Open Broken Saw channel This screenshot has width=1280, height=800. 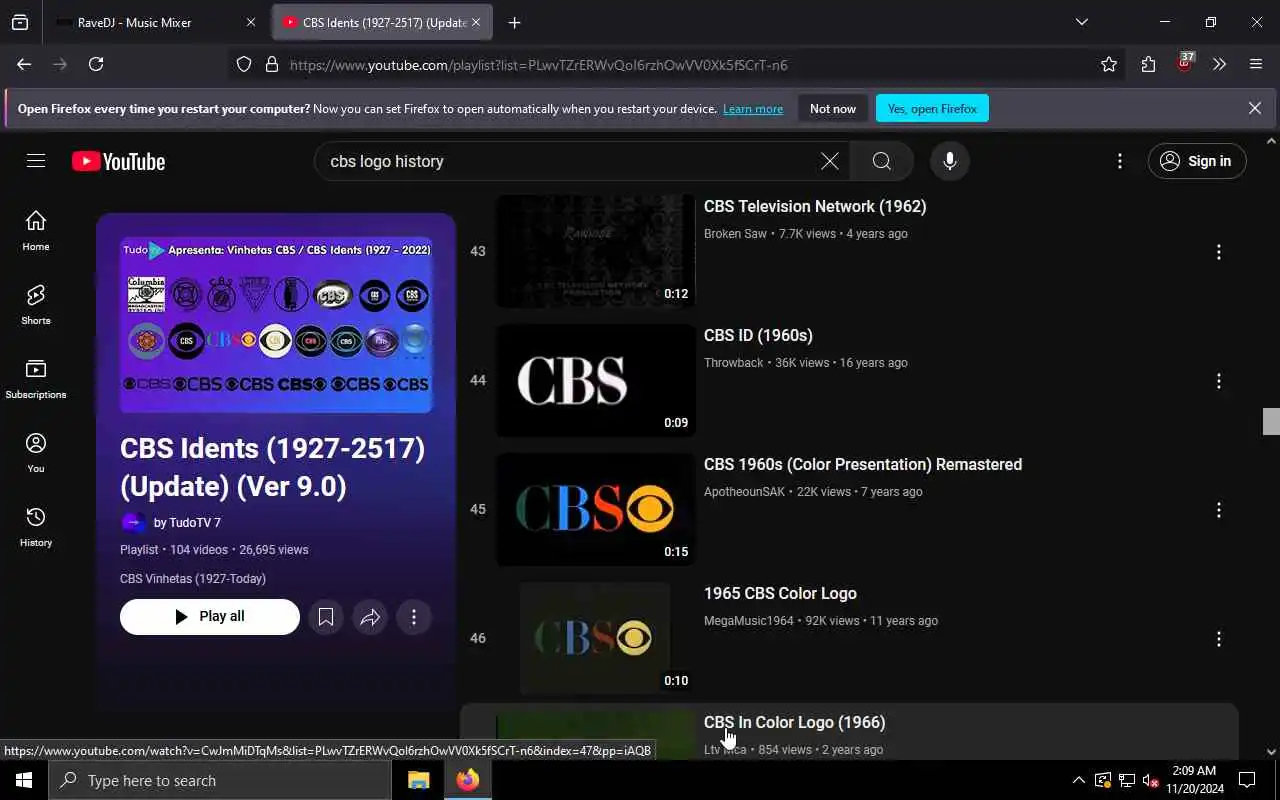point(735,234)
